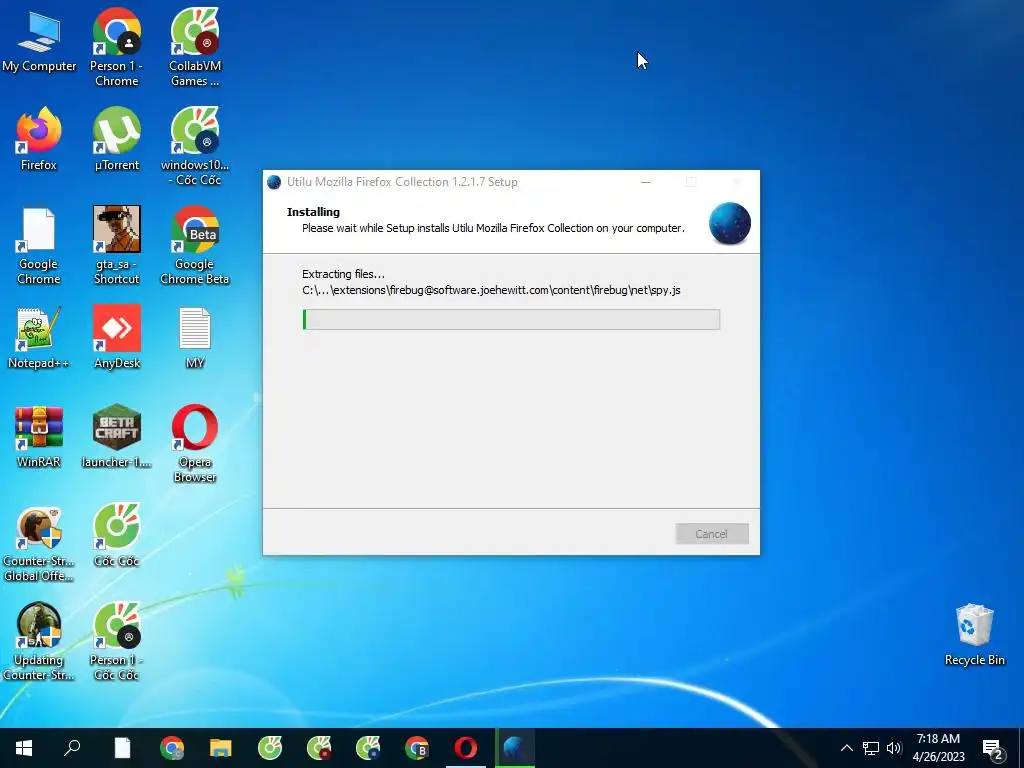Open the network status tray icon
This screenshot has height=768, width=1024.
(x=871, y=748)
